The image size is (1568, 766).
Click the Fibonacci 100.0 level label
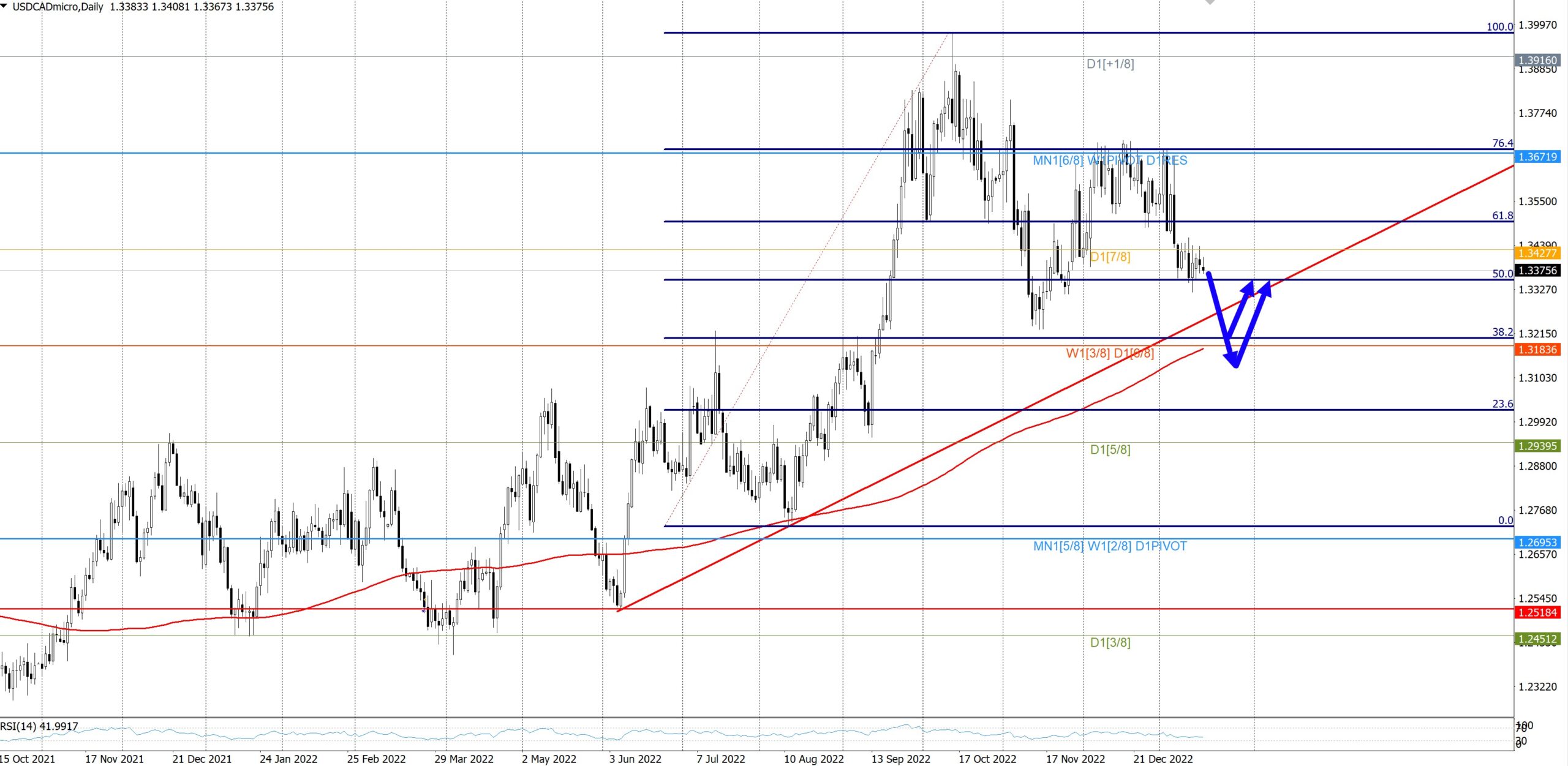[1499, 27]
